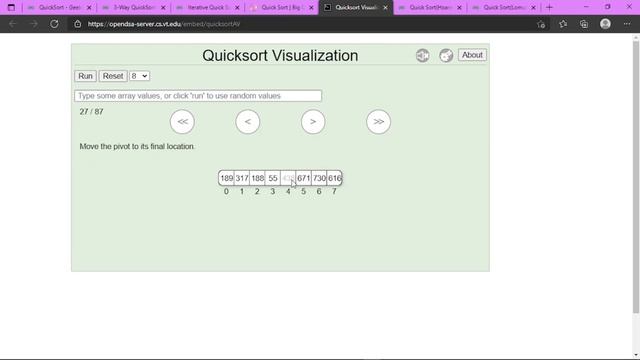The height and width of the screenshot is (360, 640).
Task: Step backward one slide with < button
Action: click(x=248, y=122)
